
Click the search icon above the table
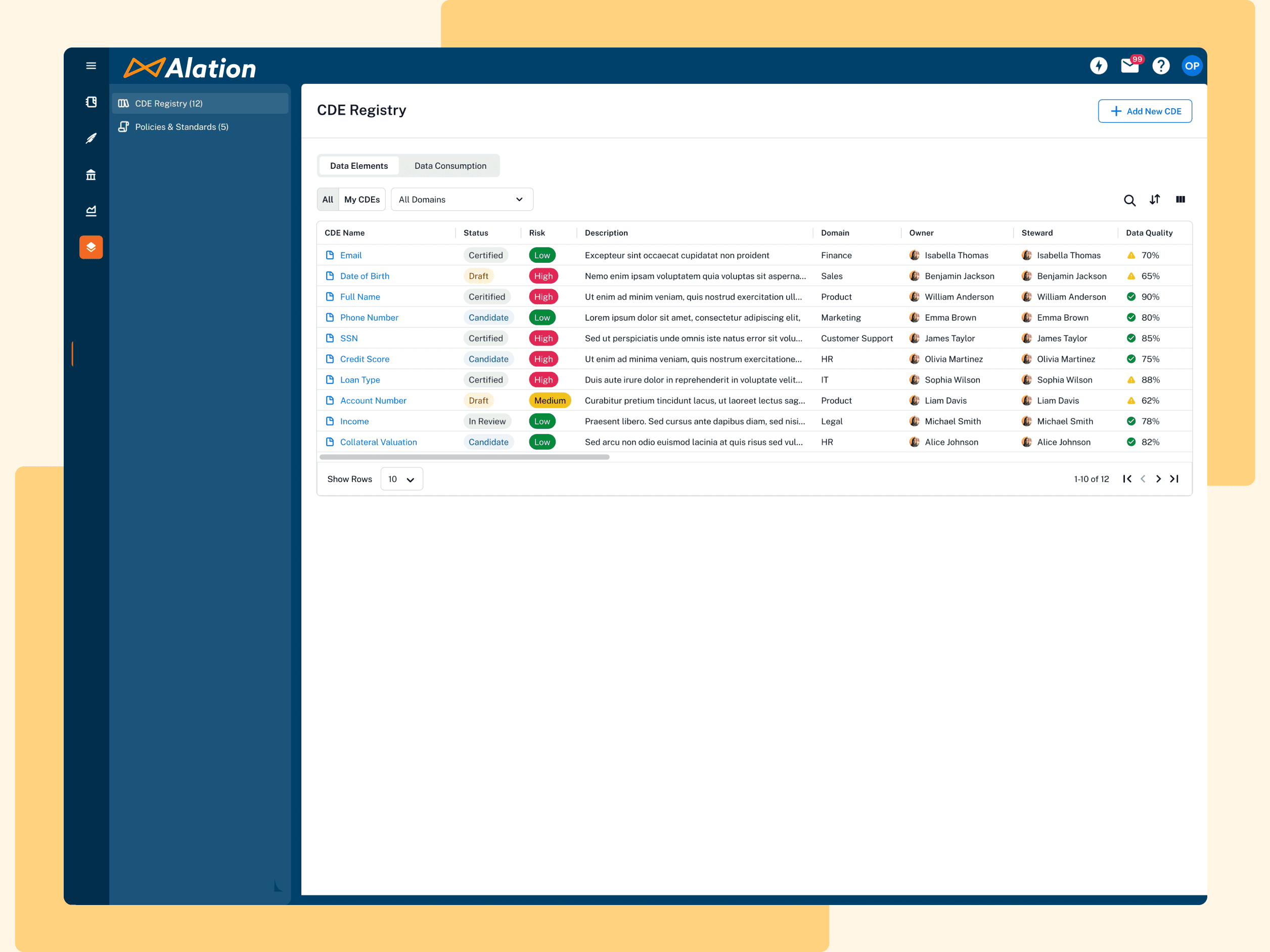coord(1129,201)
